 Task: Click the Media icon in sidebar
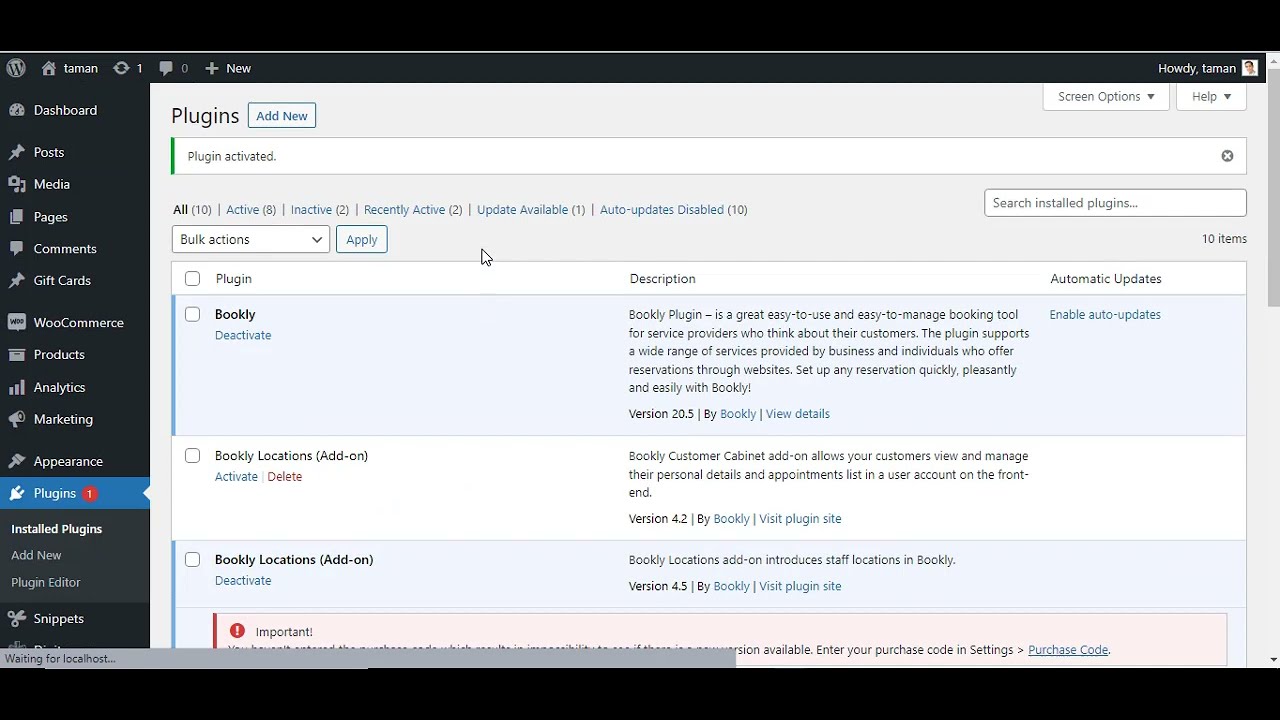coord(16,184)
